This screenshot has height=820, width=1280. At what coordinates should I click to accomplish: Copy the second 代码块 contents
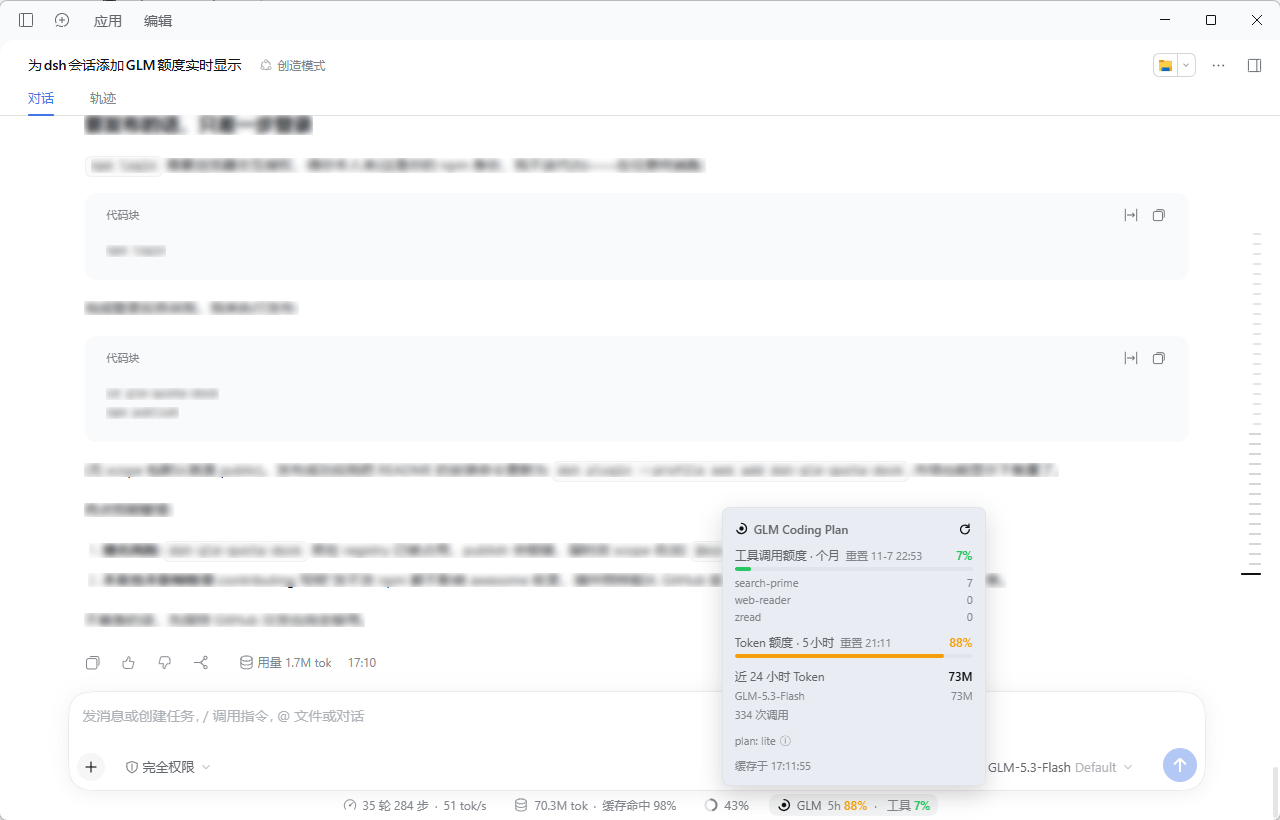coord(1159,358)
